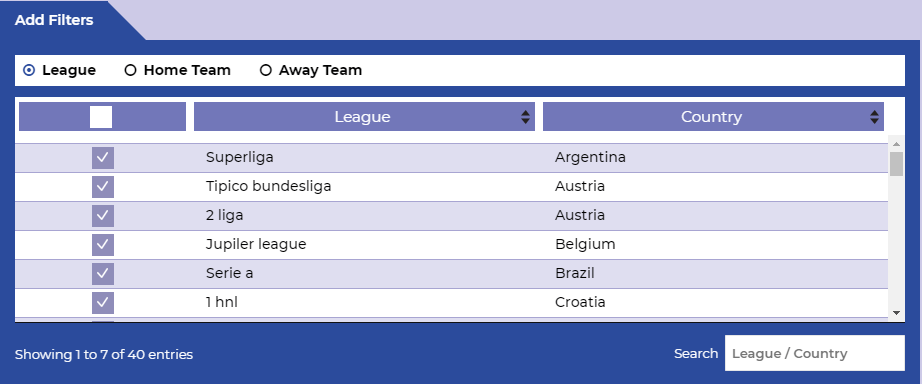Screen dimensions: 922x384
Task: Uncheck the Superliga row checkbox
Action: pyautogui.click(x=103, y=158)
